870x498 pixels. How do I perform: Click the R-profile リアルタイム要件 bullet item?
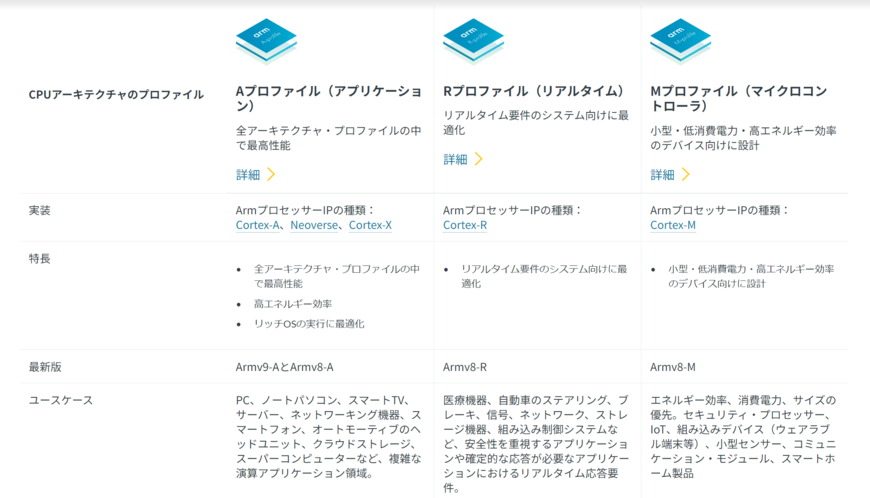coord(544,276)
